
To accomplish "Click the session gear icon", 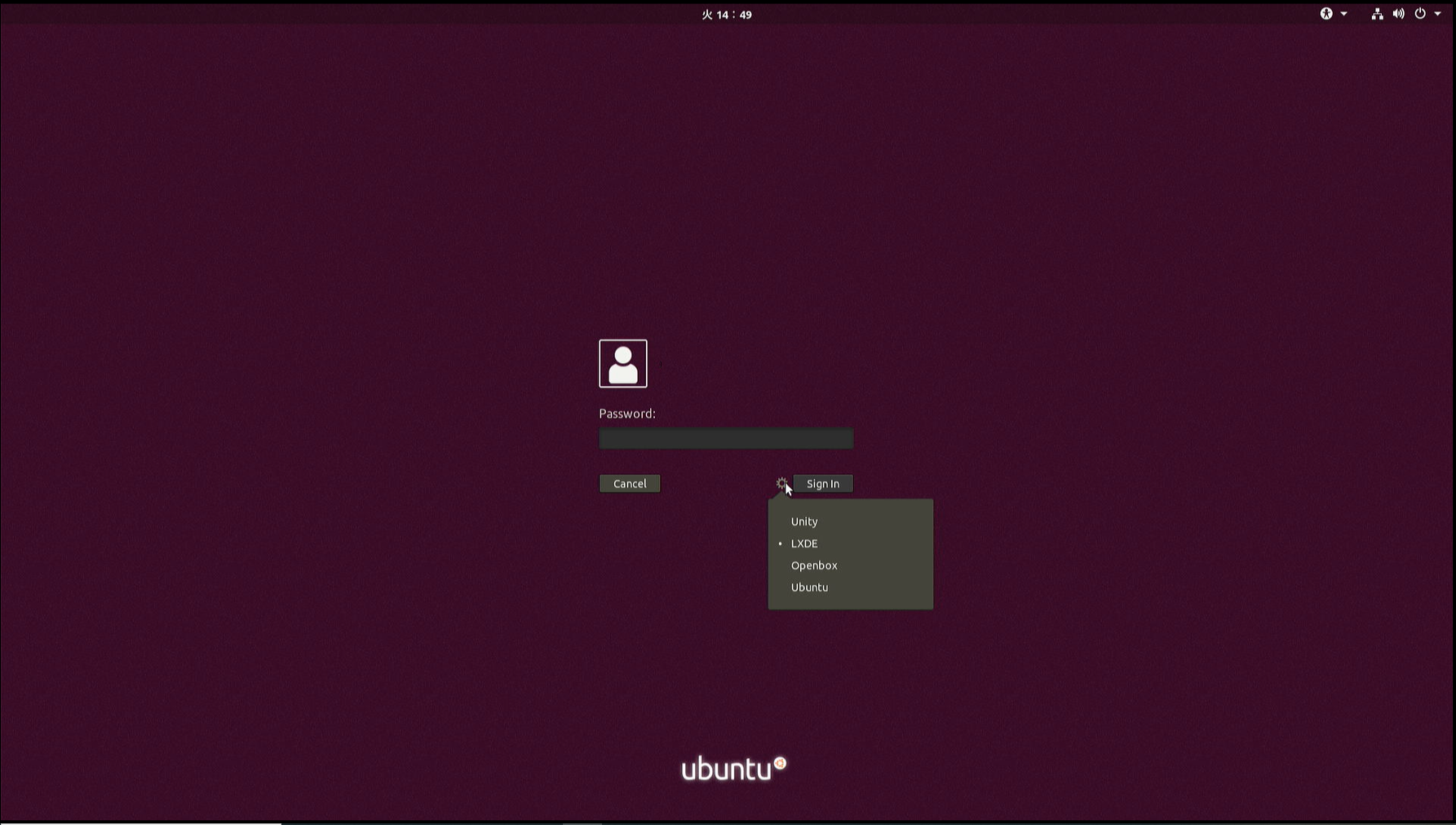I will click(781, 484).
